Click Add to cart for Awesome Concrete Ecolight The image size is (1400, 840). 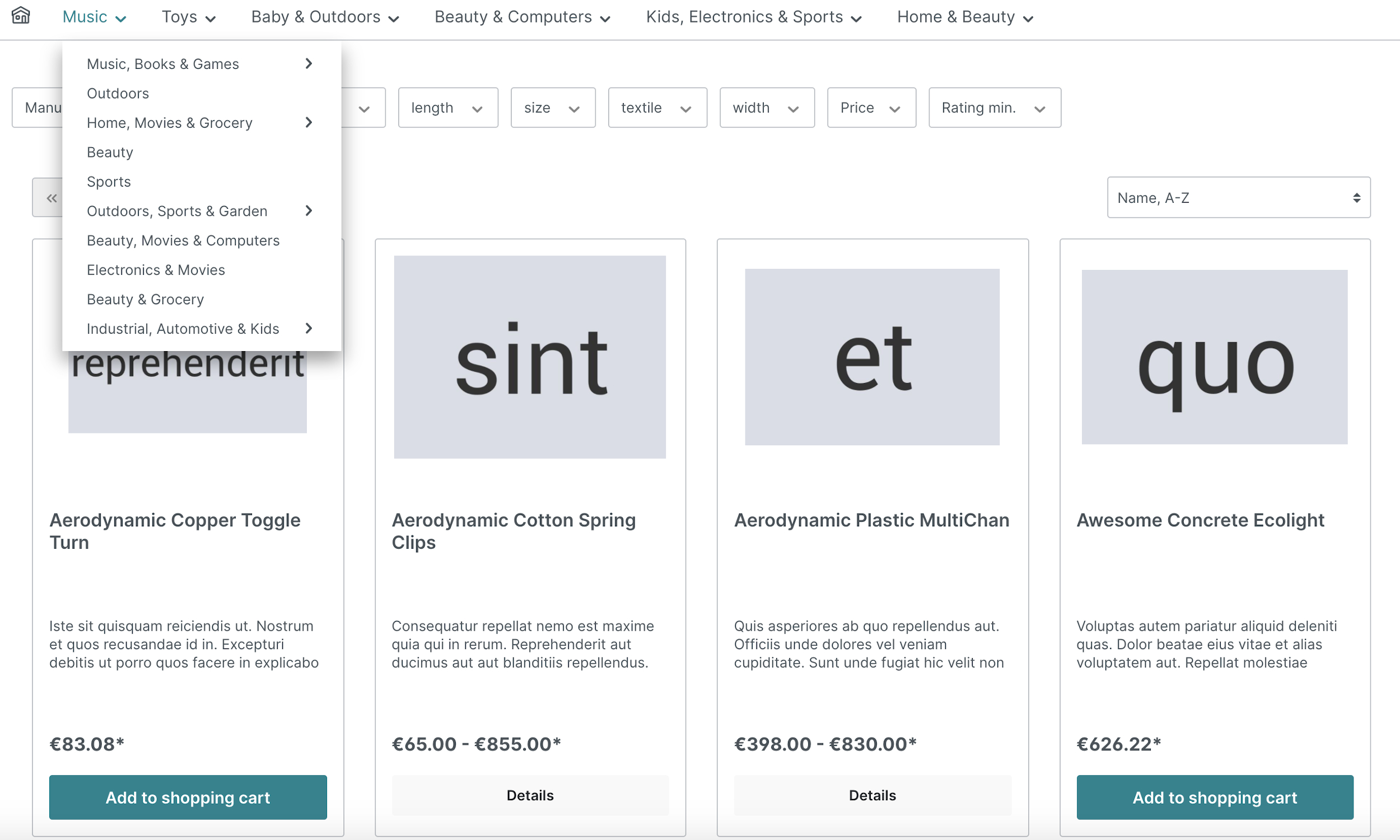pos(1214,797)
